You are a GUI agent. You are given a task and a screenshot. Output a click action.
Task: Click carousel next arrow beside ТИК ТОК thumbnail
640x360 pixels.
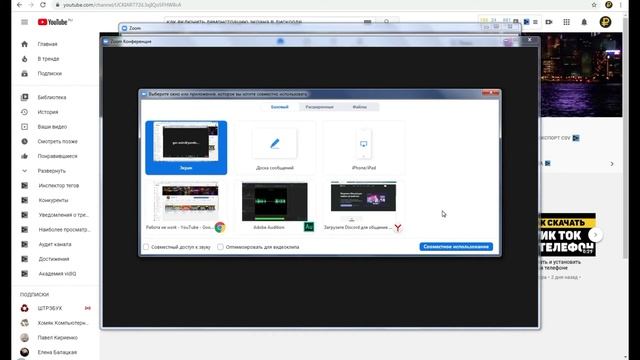pos(596,235)
